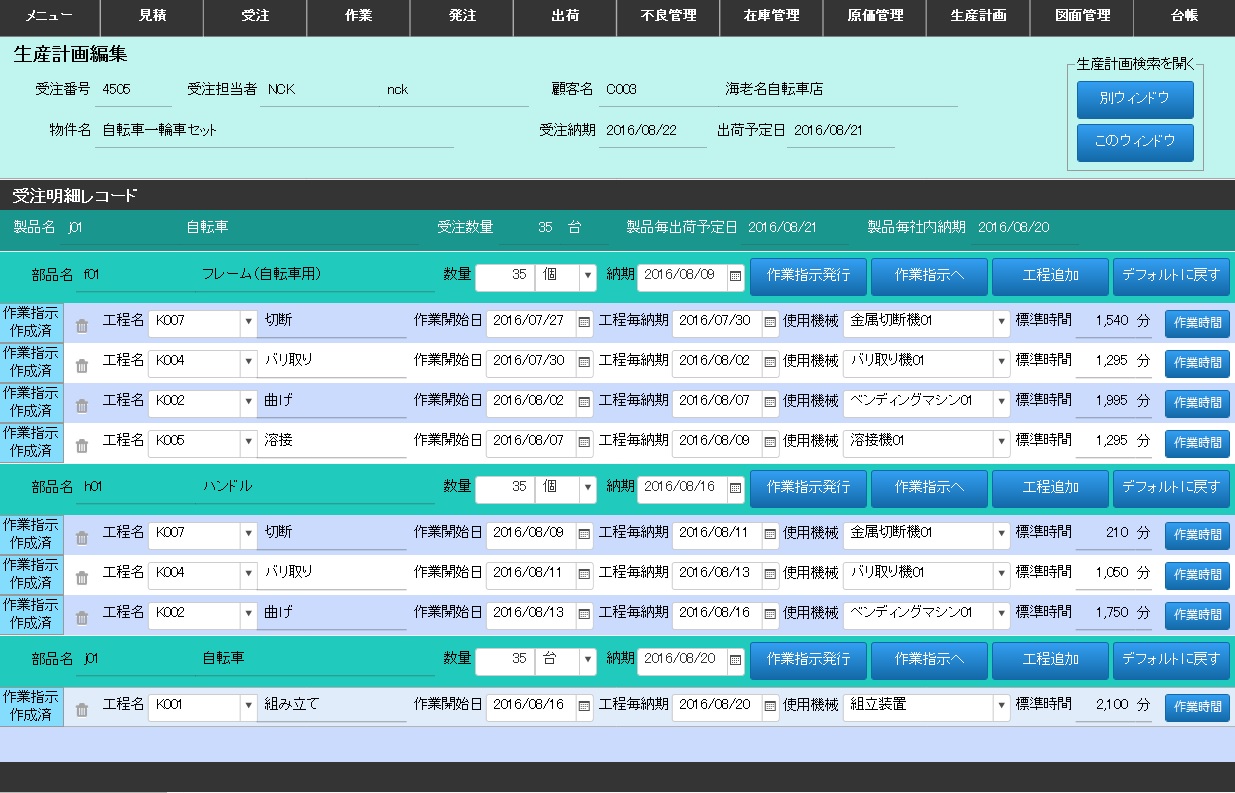Screen dimensions: 1235x793
Task: Remove the 曲げ process row starting 2016/08/13
Action: pos(82,617)
